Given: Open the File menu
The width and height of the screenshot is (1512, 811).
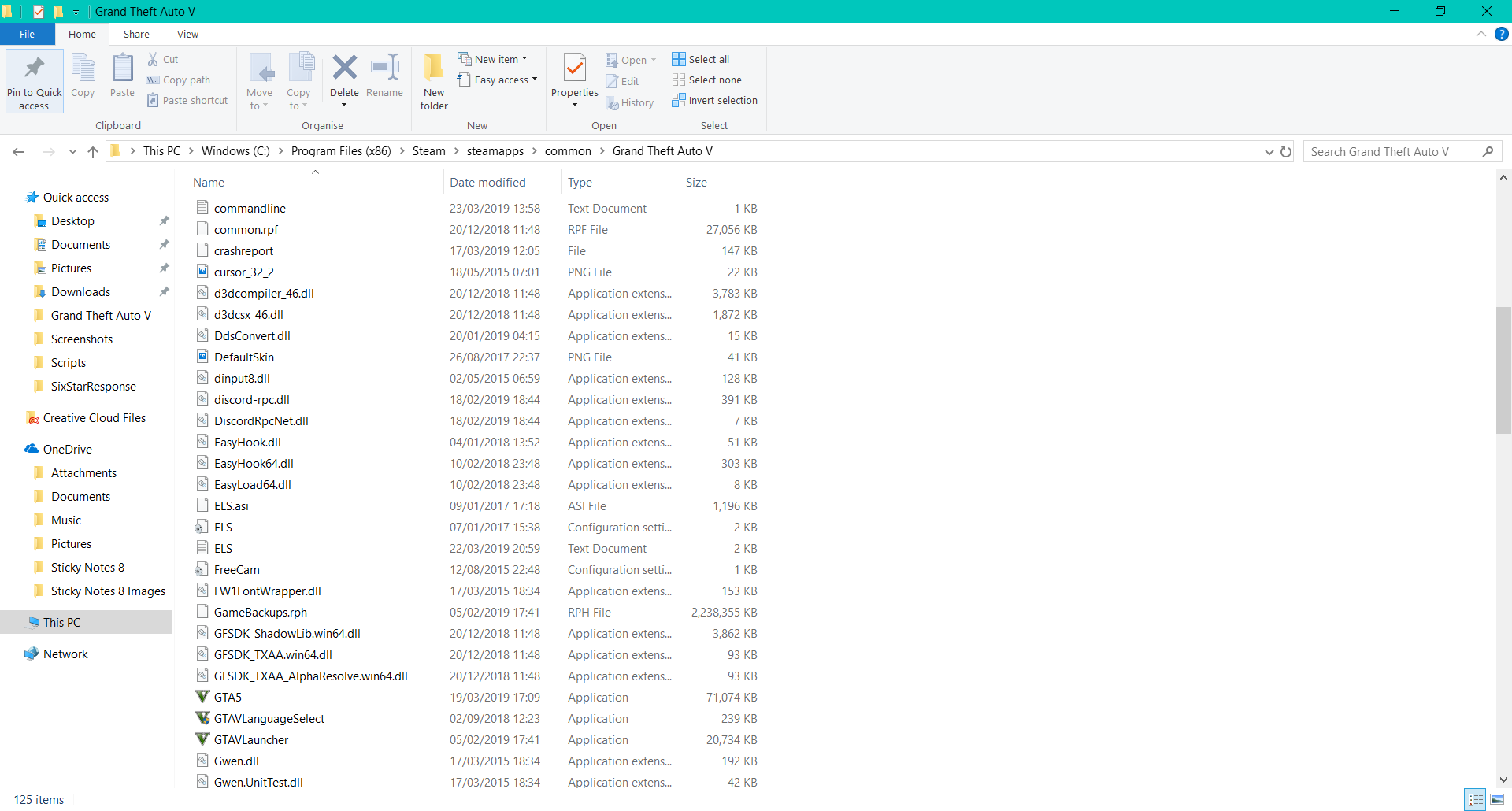Looking at the screenshot, I should point(27,34).
